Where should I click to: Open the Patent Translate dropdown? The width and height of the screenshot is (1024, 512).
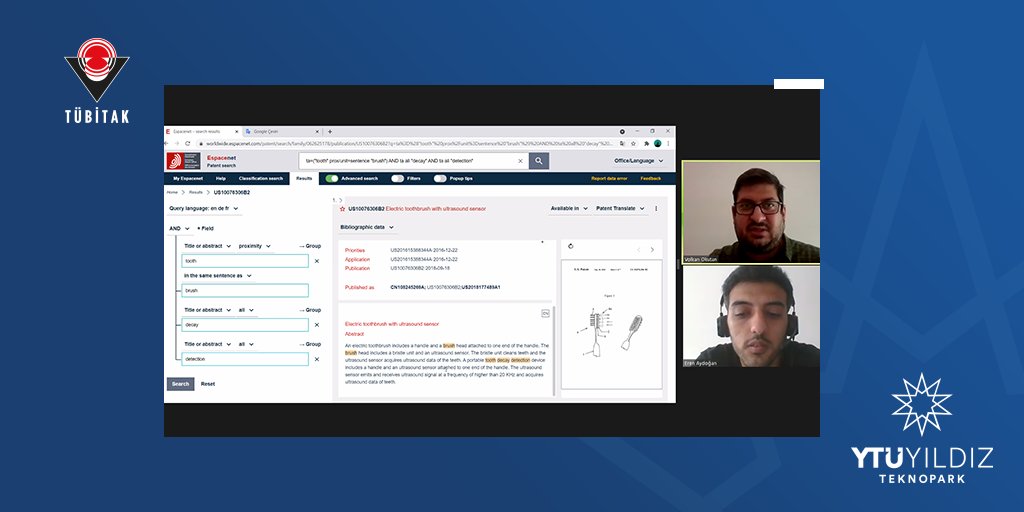coord(620,208)
